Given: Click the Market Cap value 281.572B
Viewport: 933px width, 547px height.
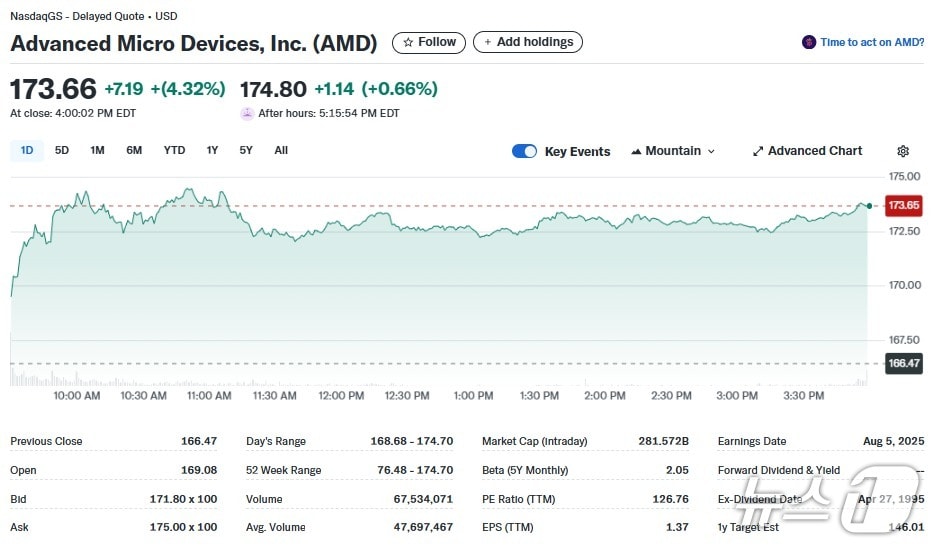Looking at the screenshot, I should 663,441.
